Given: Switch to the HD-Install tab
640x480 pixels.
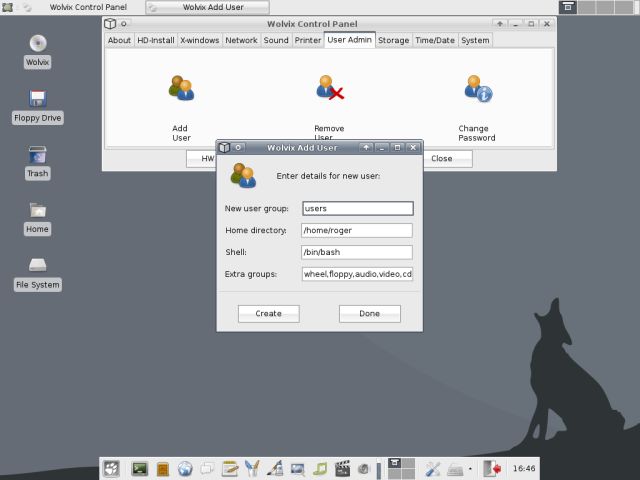Looking at the screenshot, I should click(x=156, y=40).
